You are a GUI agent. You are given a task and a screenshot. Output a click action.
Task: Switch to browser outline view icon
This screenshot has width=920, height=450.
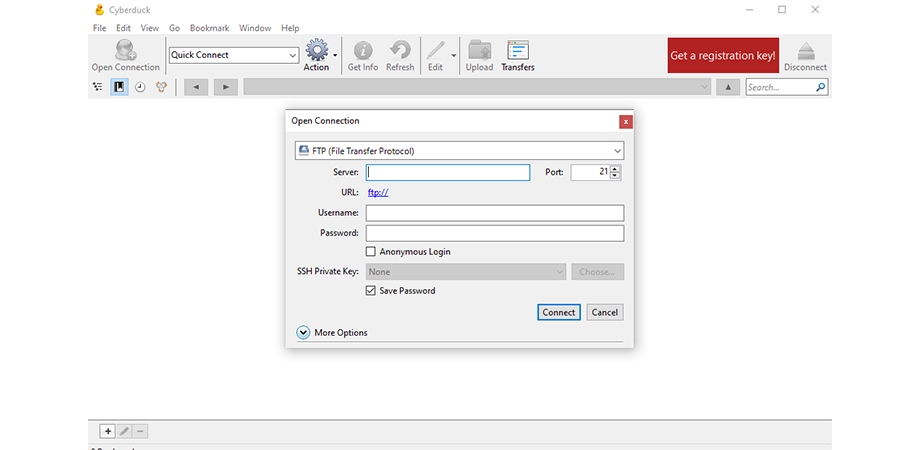click(97, 87)
